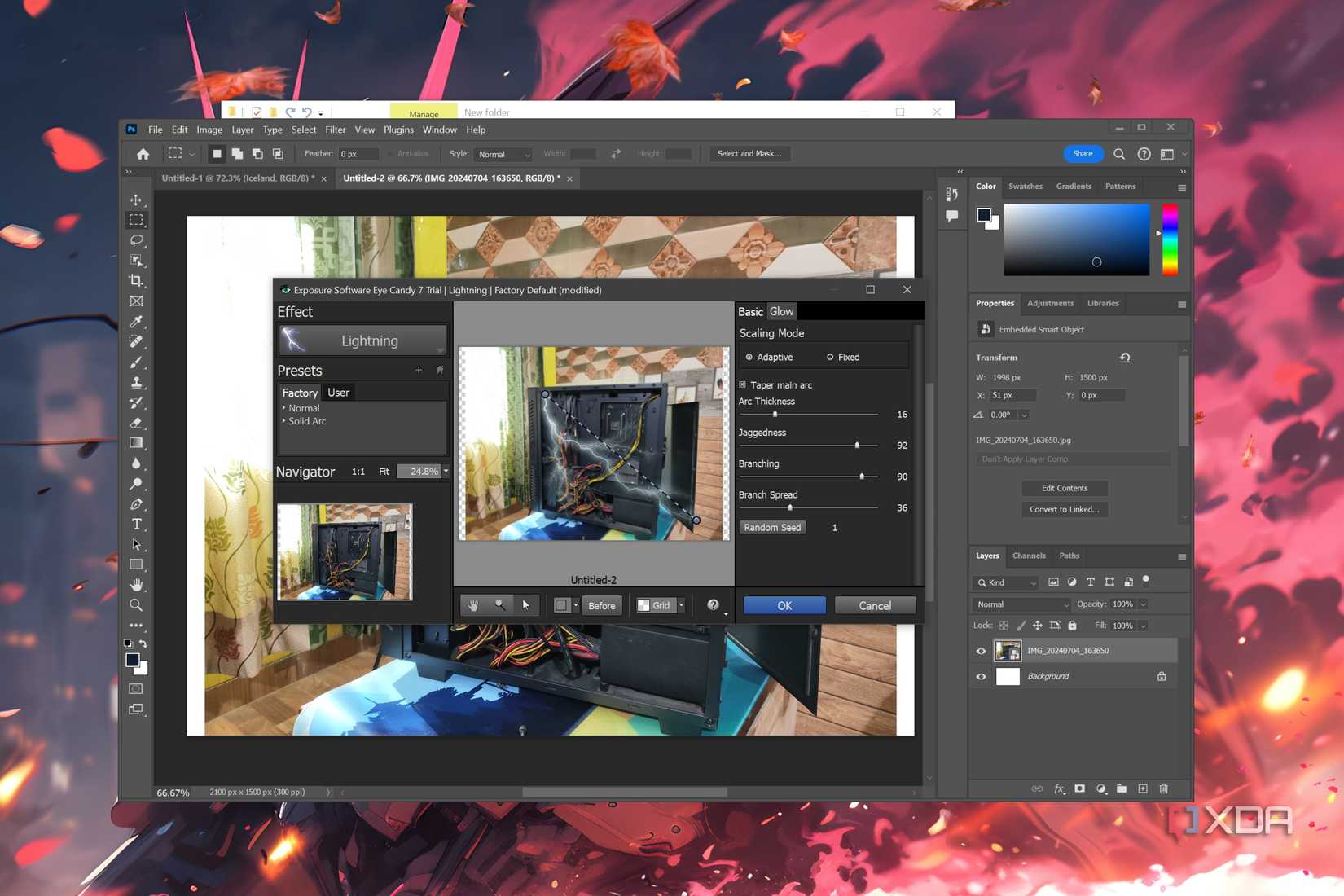Viewport: 1344px width, 896px height.
Task: Click the Feather input field
Action: coord(359,154)
